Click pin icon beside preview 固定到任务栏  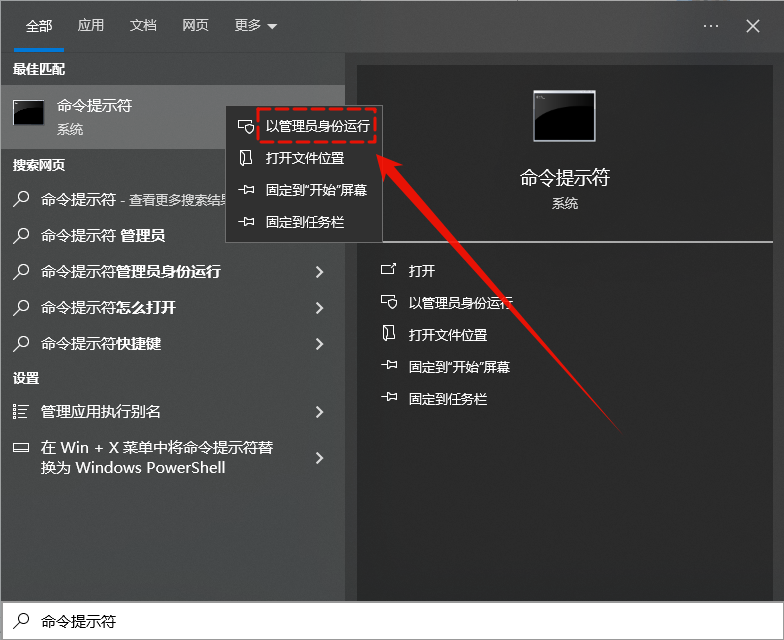(x=389, y=398)
